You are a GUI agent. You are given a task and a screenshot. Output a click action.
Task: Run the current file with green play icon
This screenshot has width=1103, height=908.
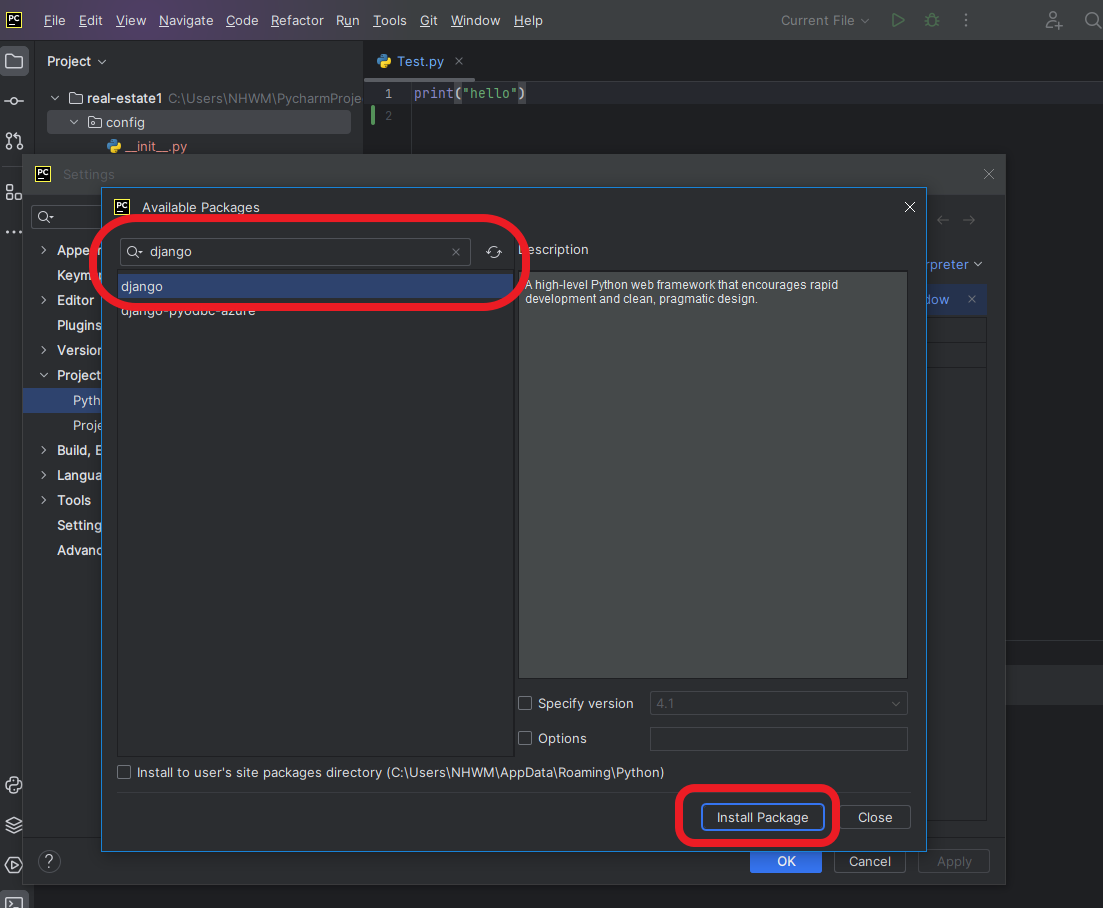898,20
